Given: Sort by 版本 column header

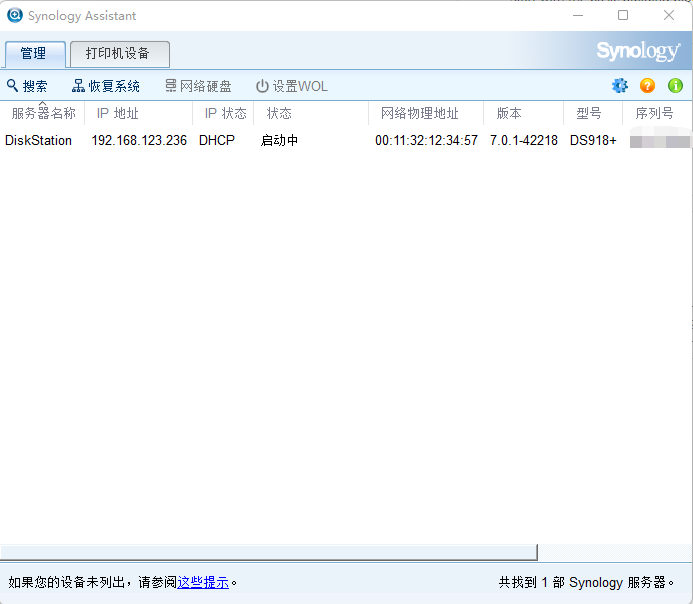Looking at the screenshot, I should [x=523, y=113].
